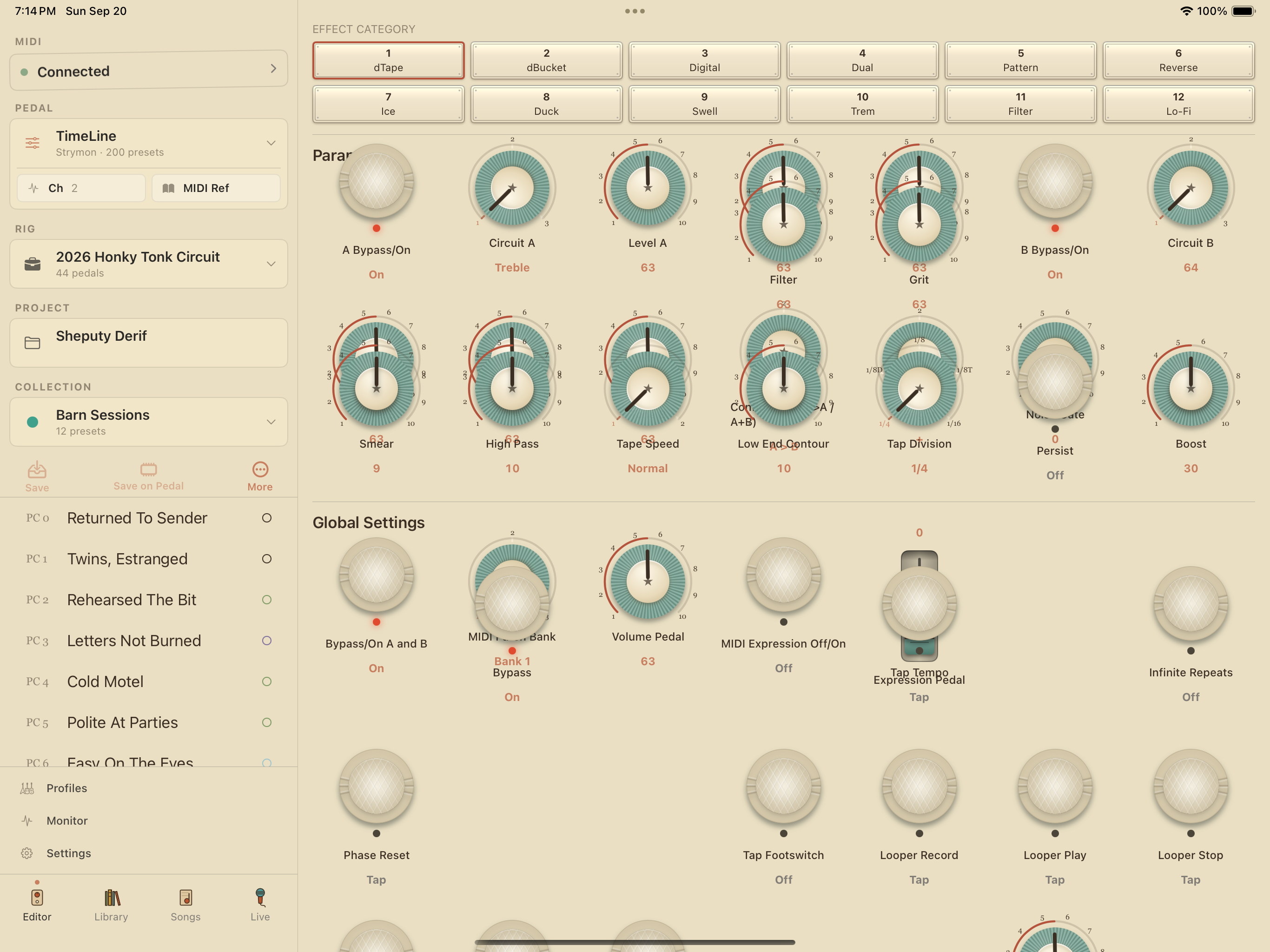Open the MIDI Connected chevron row

tap(149, 70)
